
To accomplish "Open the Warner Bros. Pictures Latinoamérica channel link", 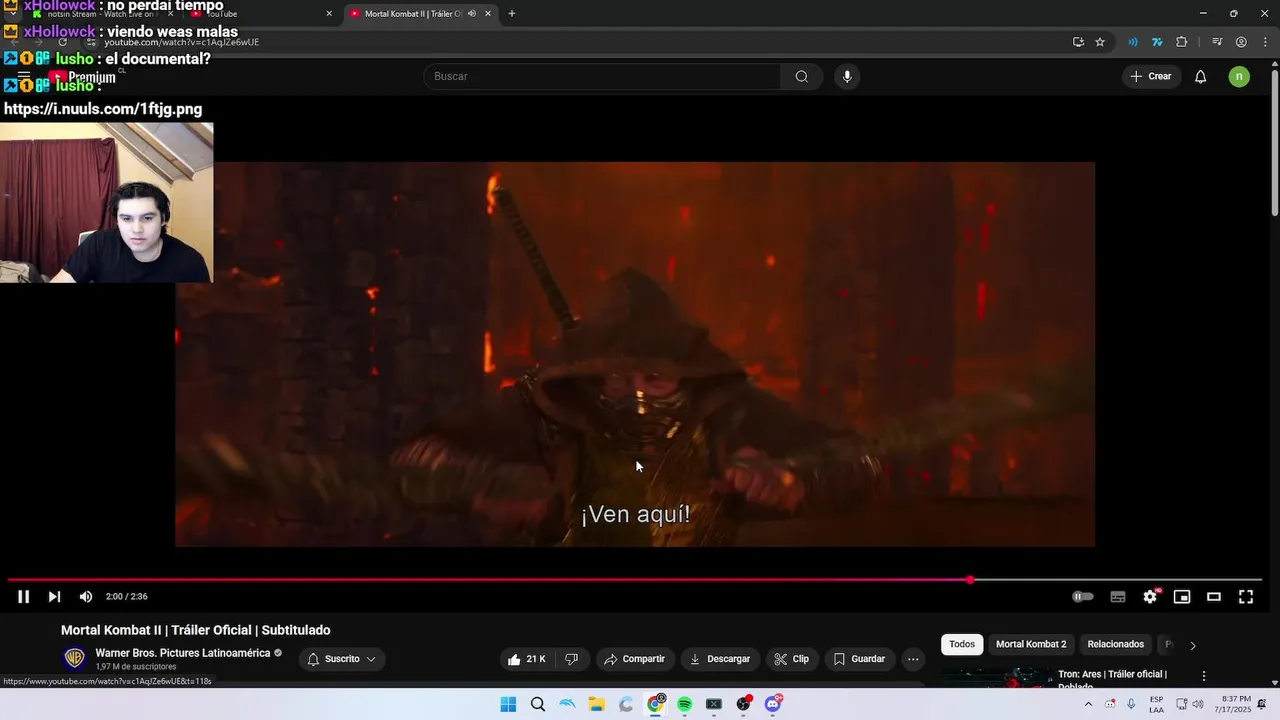I will [x=183, y=653].
